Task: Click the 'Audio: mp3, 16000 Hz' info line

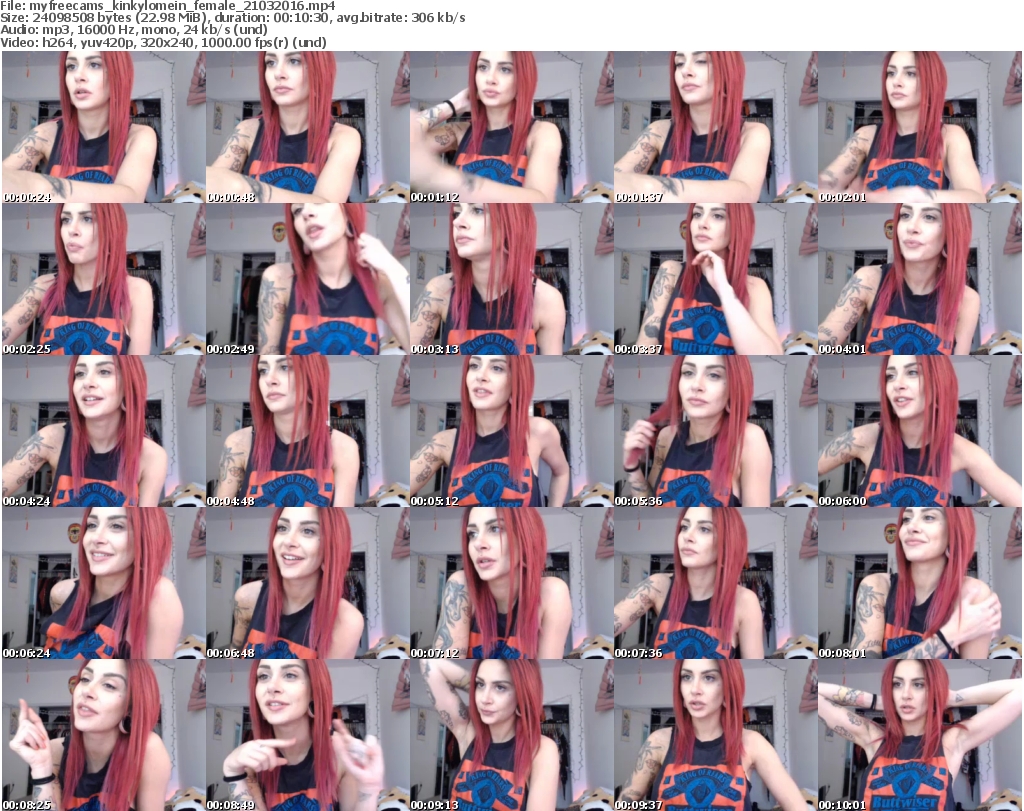Action: tap(134, 30)
